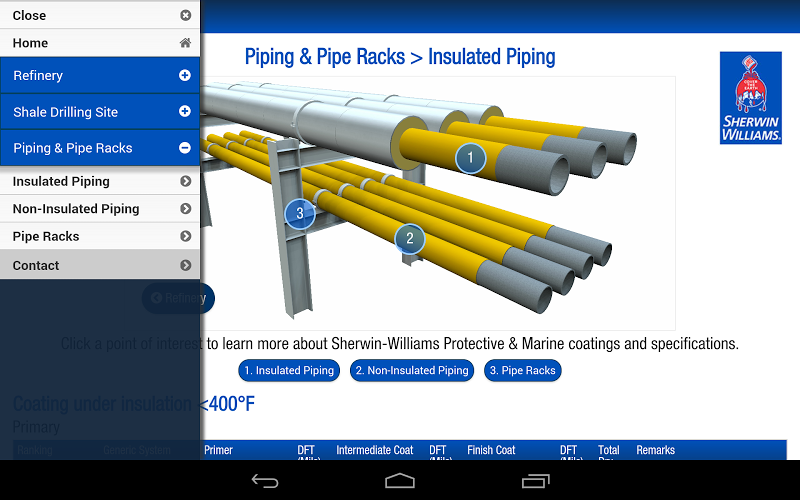Expand the Shale Drilling Site section
The height and width of the screenshot is (500, 800).
click(100, 112)
